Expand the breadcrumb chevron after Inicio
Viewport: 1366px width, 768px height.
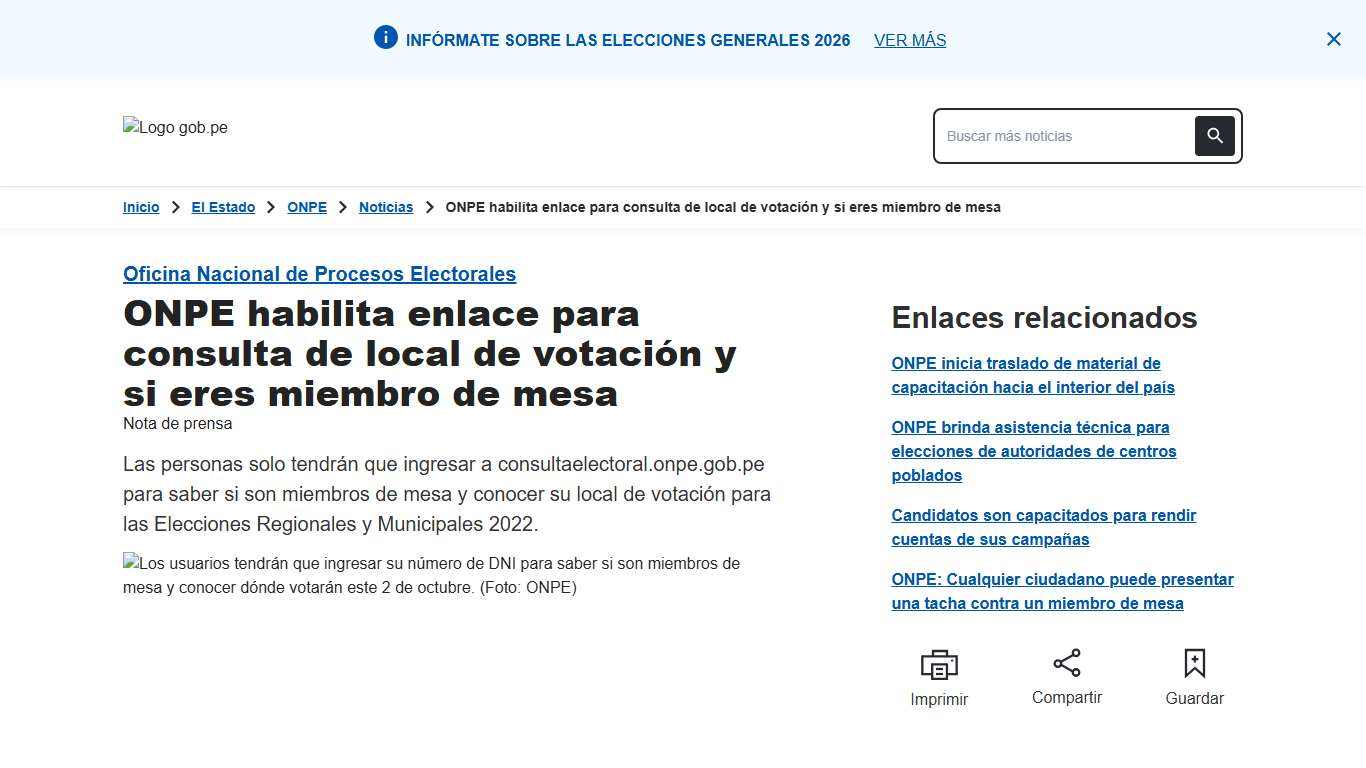point(175,207)
